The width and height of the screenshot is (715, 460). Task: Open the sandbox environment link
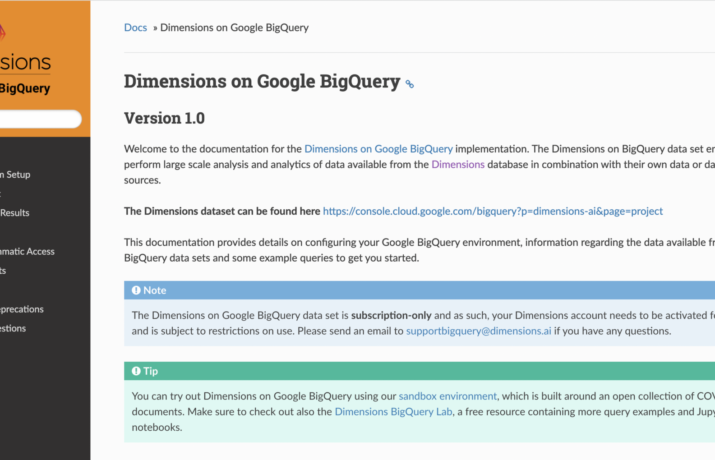pyautogui.click(x=447, y=395)
